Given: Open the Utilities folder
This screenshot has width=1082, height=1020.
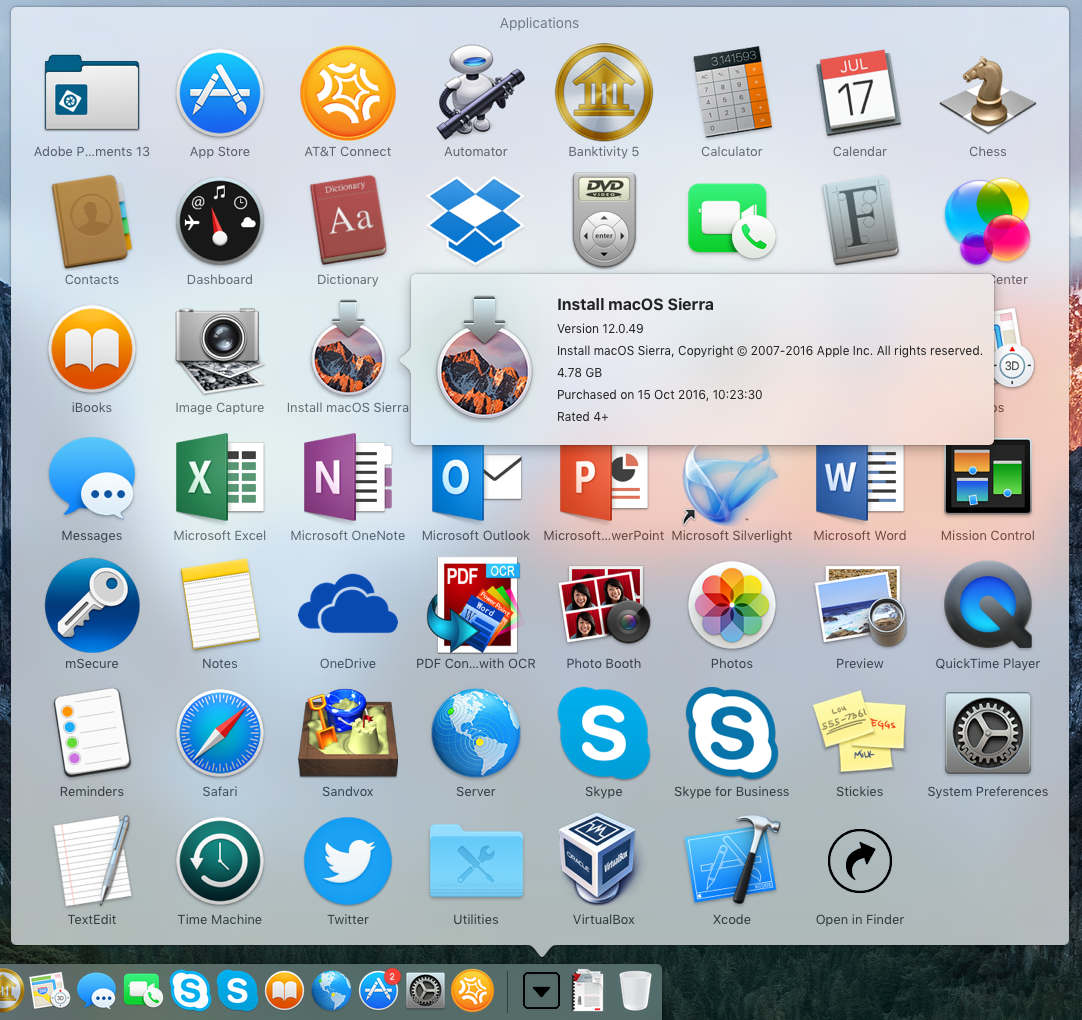Looking at the screenshot, I should (x=476, y=861).
